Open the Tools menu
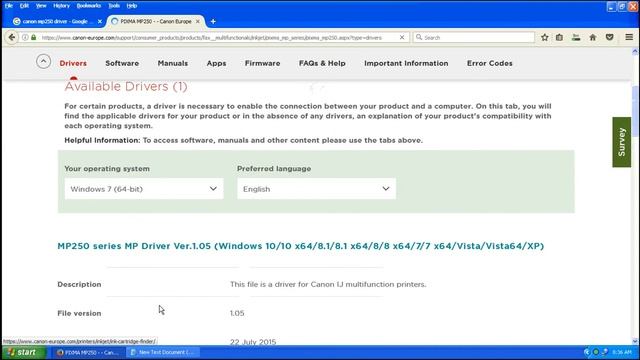This screenshot has width=640, height=360. 114,6
